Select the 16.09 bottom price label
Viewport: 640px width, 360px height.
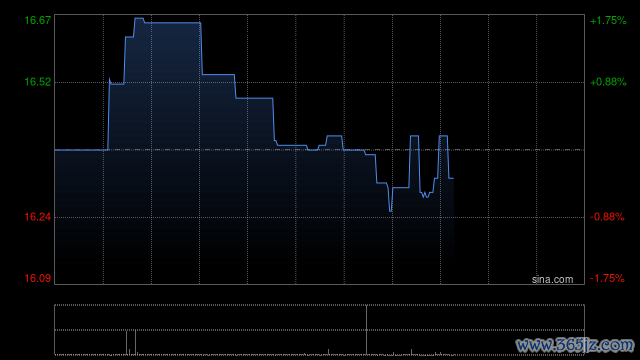click(38, 278)
